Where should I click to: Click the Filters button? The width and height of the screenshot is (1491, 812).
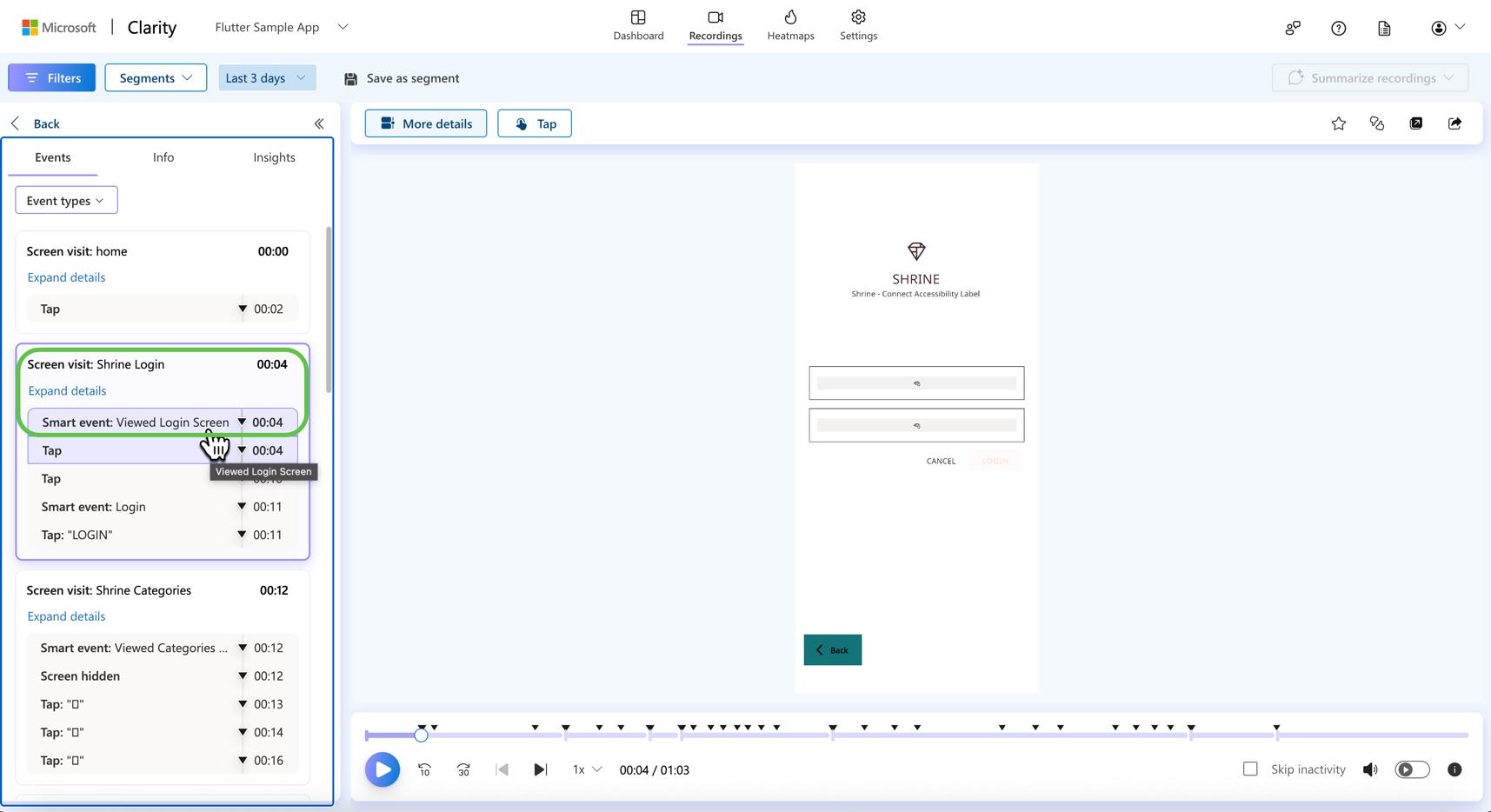point(52,77)
